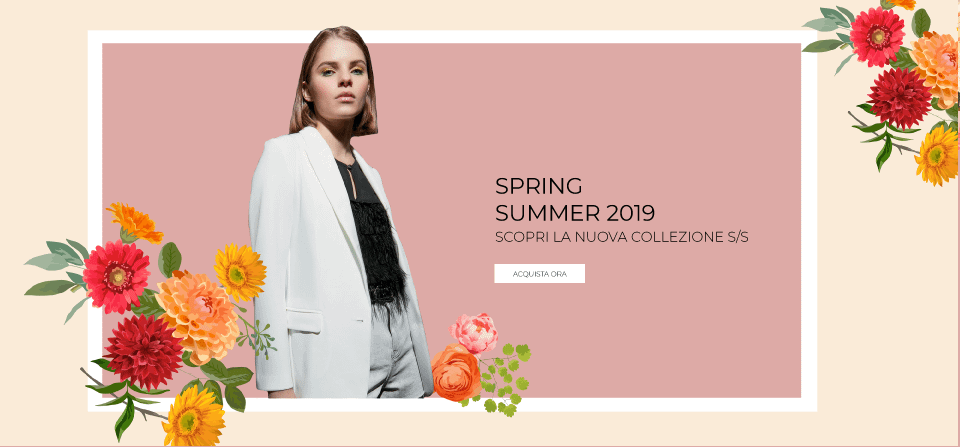Click the red gerbera in the left bouquet
Image resolution: width=960 pixels, height=447 pixels.
tap(116, 277)
